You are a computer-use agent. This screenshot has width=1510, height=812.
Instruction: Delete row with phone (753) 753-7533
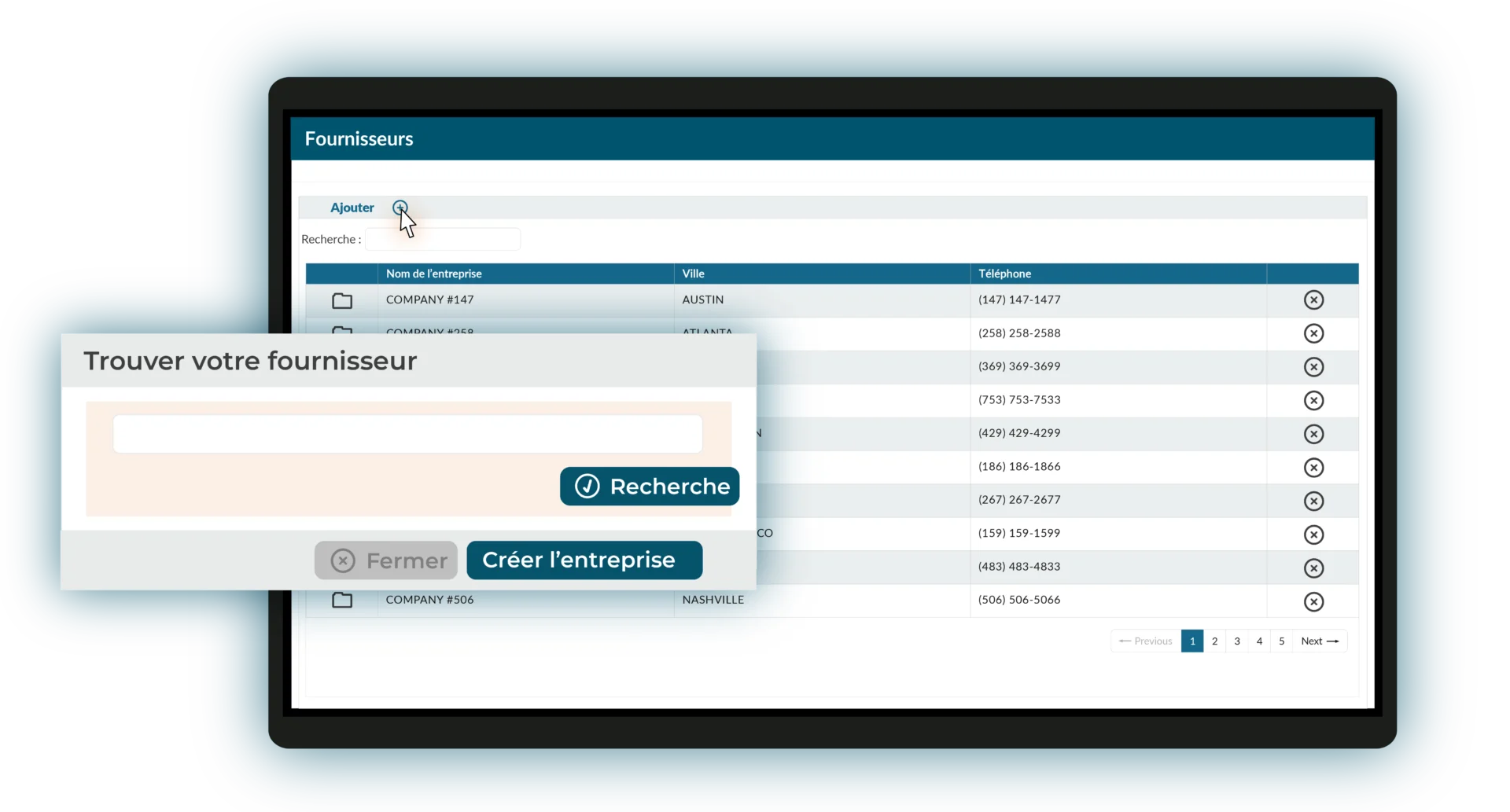1313,400
